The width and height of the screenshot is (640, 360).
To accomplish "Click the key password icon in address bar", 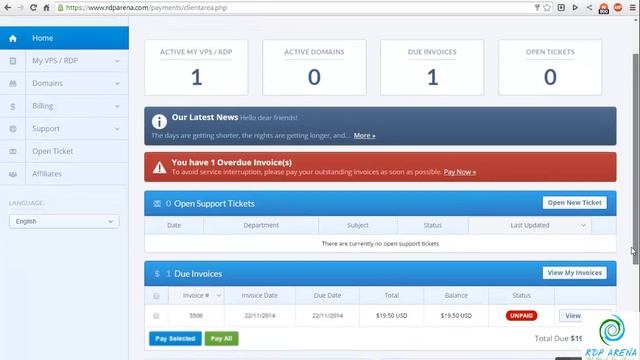I will [537, 7].
